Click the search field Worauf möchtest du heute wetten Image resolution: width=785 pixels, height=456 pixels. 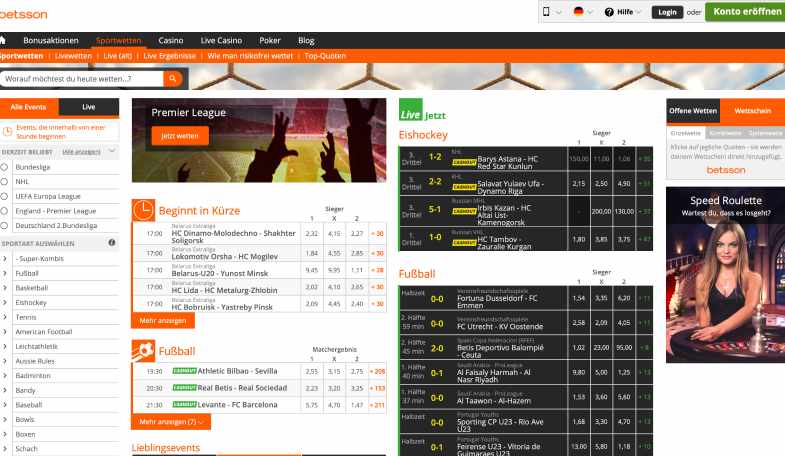point(83,79)
